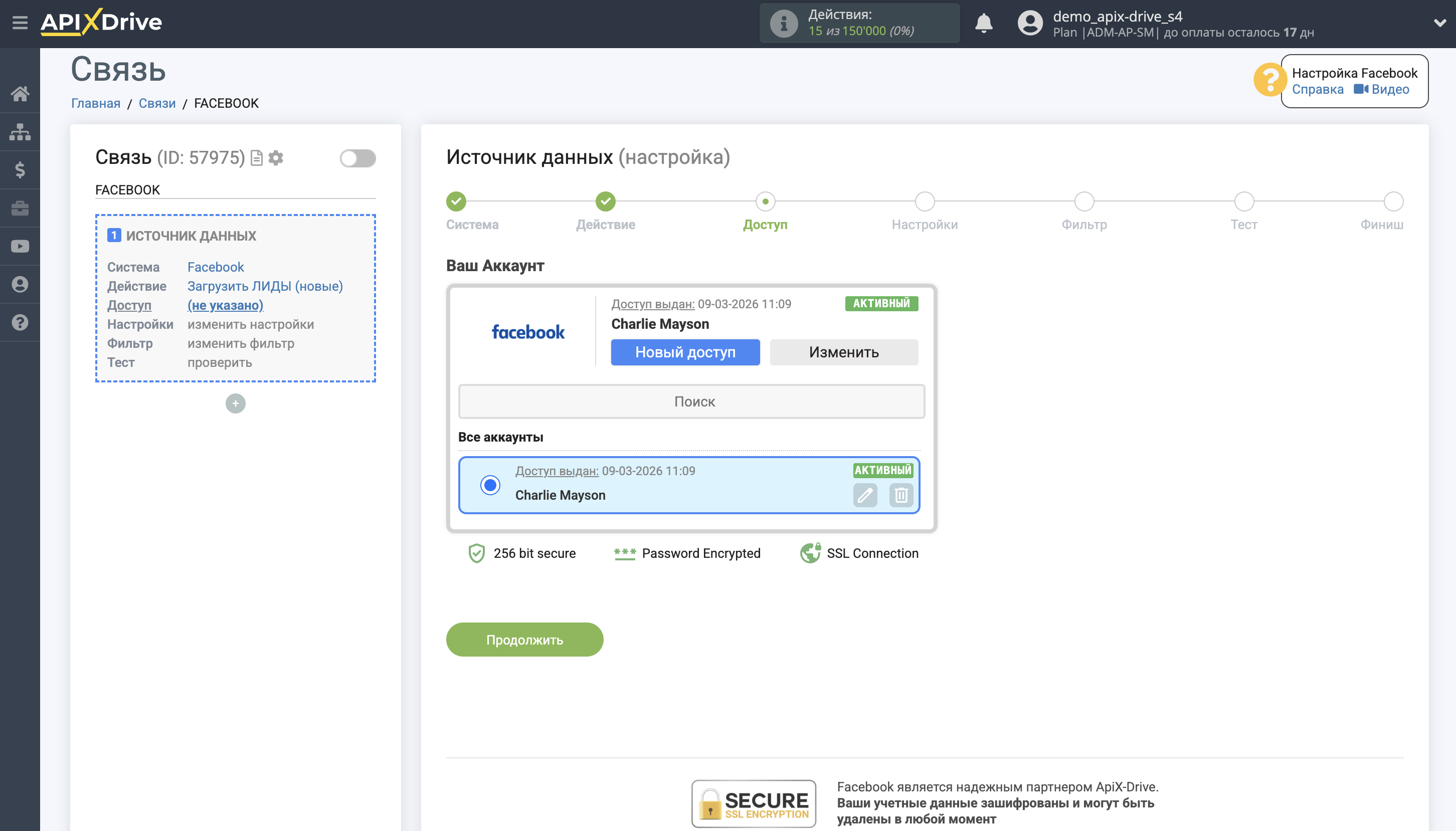1456x831 pixels.
Task: Open the Справка help link
Action: coord(1317,90)
